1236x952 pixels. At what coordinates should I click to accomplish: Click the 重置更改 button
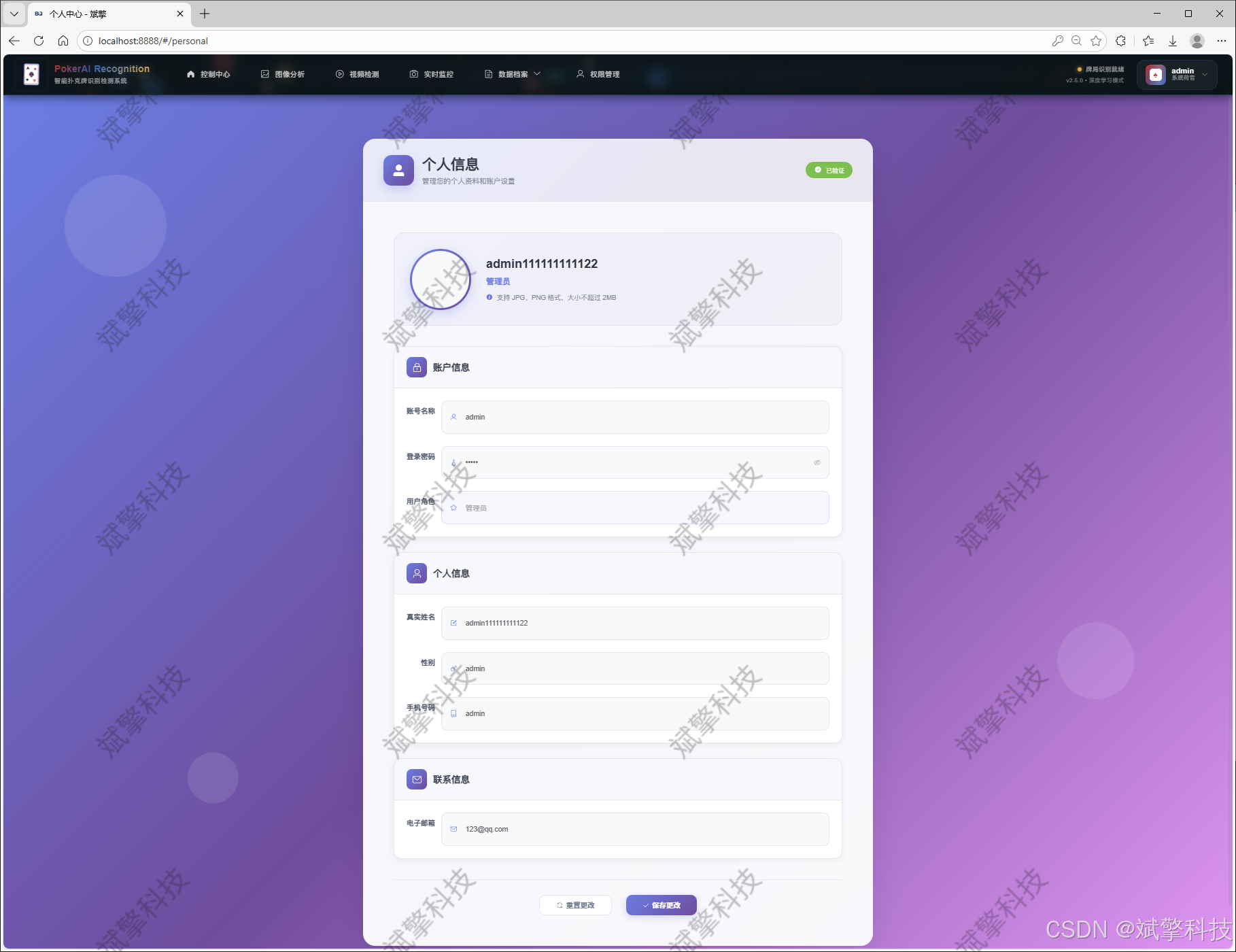click(x=575, y=905)
